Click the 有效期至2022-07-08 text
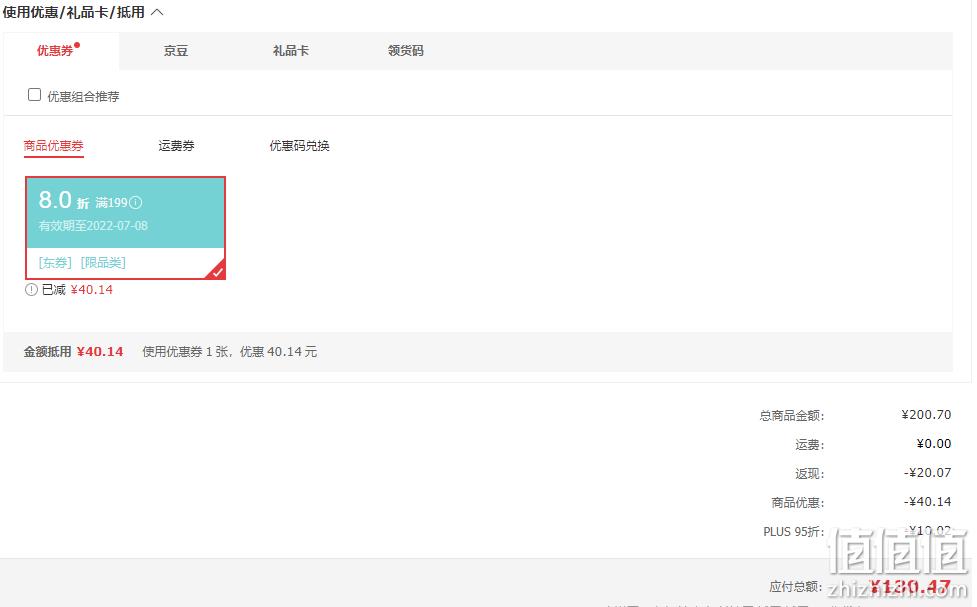The image size is (977, 607). [93, 226]
